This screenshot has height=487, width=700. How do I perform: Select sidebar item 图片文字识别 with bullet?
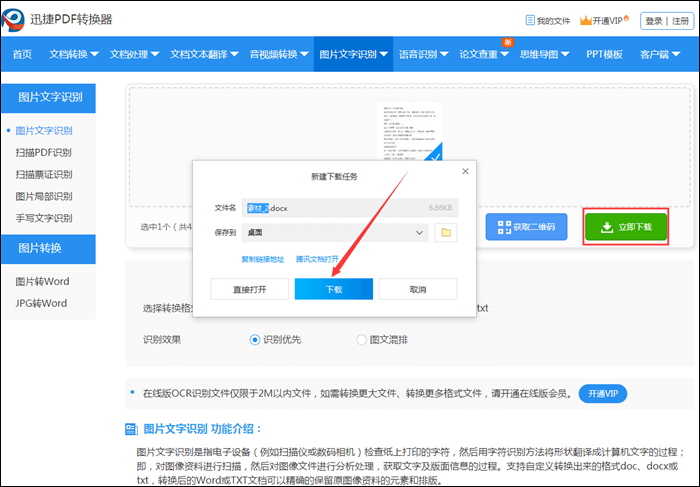[44, 131]
